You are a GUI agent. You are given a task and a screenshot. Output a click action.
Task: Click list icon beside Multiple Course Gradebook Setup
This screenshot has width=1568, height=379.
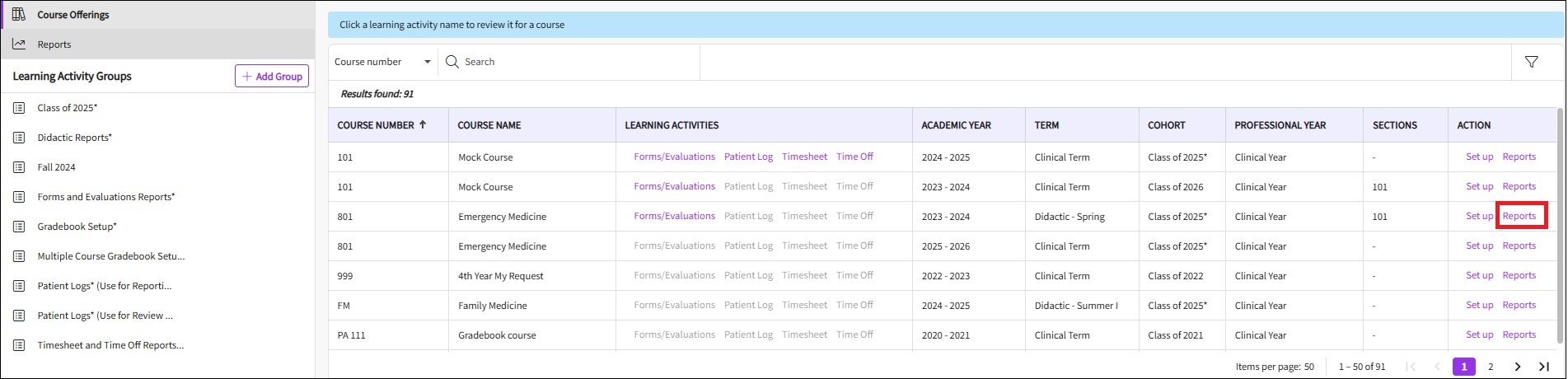pos(20,256)
